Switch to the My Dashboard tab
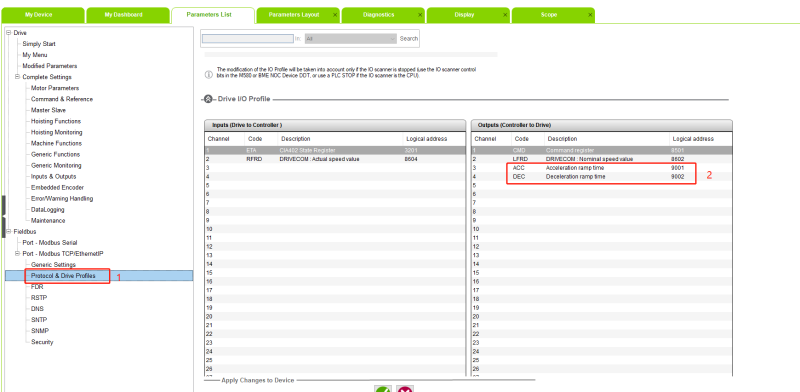 tap(123, 15)
